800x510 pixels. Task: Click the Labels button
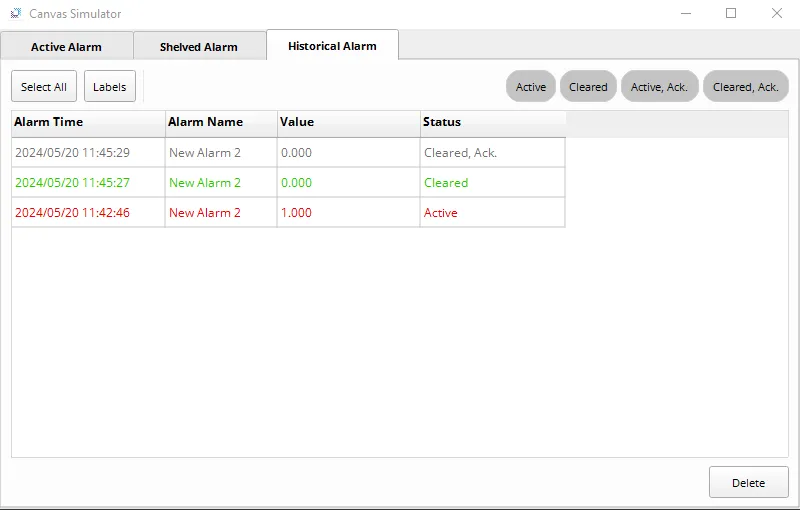tap(110, 87)
